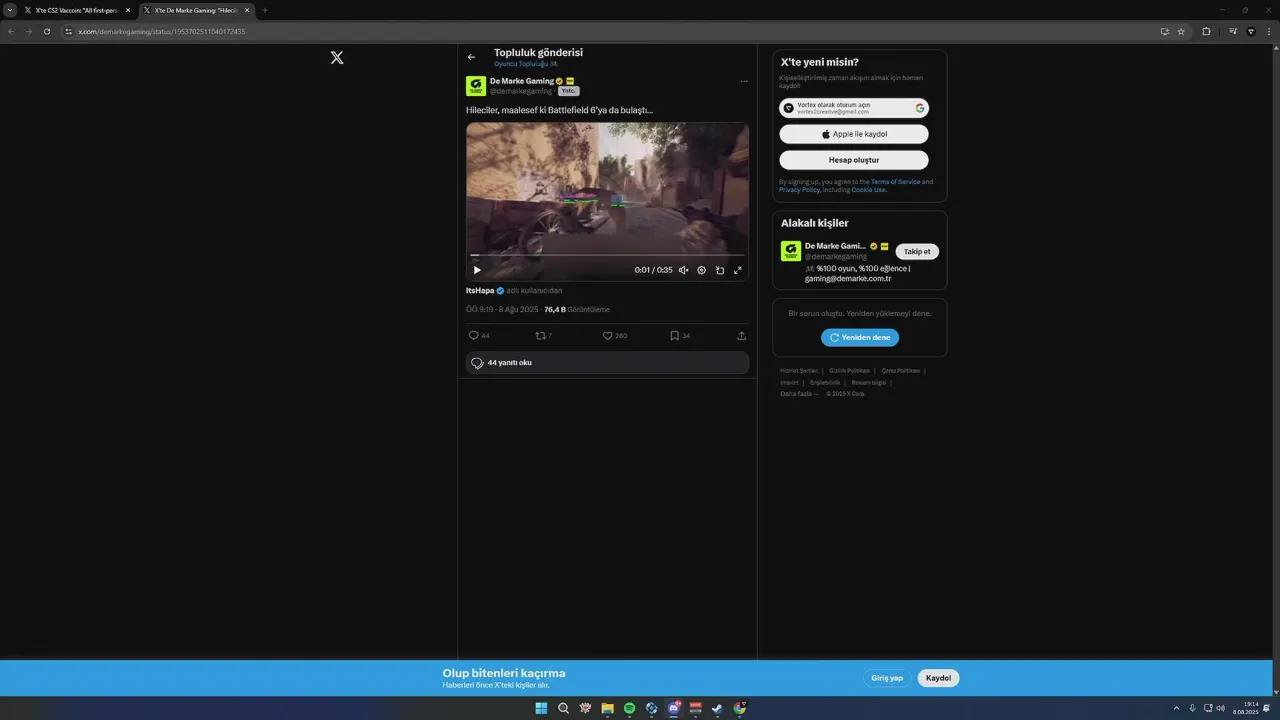Seek along the video progress bar

click(x=607, y=255)
